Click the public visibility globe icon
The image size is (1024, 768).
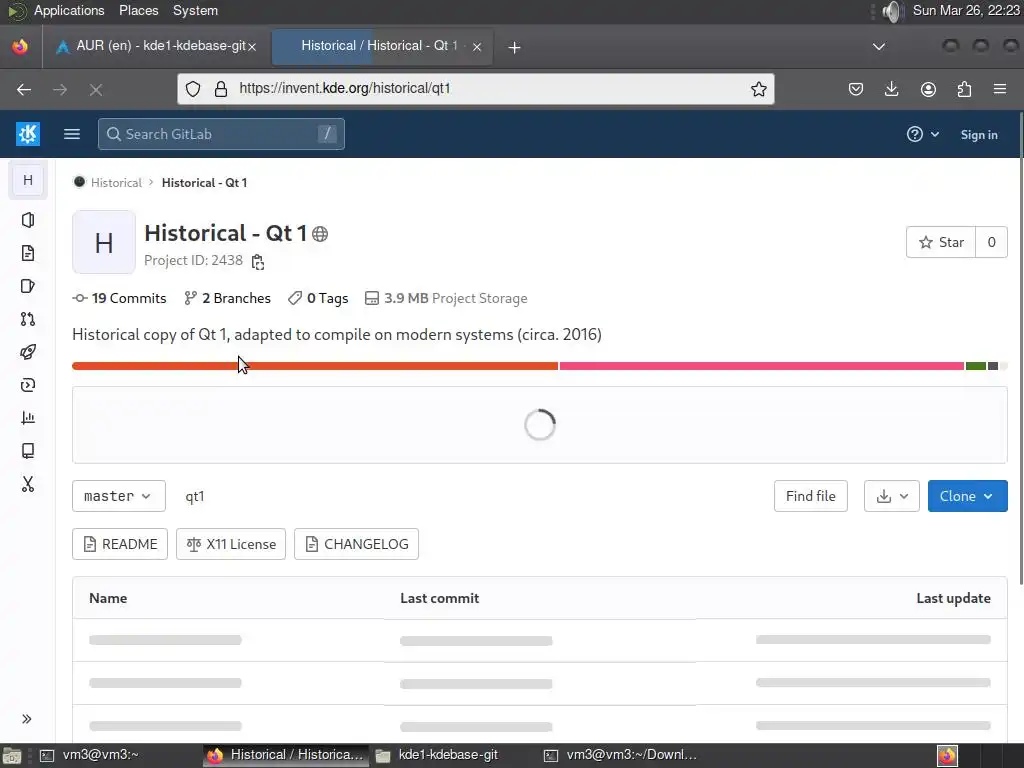pos(320,234)
